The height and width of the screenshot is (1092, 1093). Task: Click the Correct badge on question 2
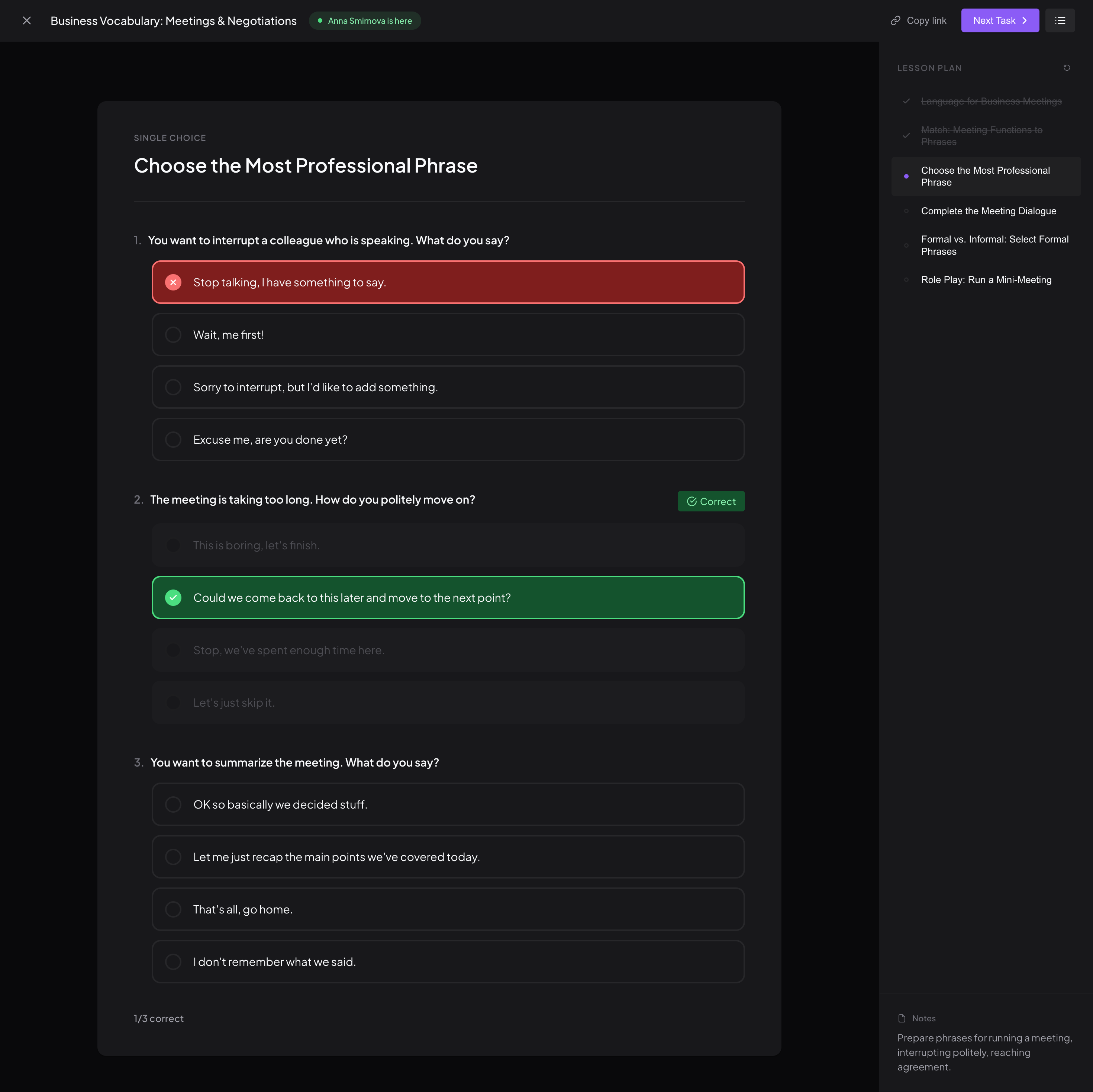point(711,502)
